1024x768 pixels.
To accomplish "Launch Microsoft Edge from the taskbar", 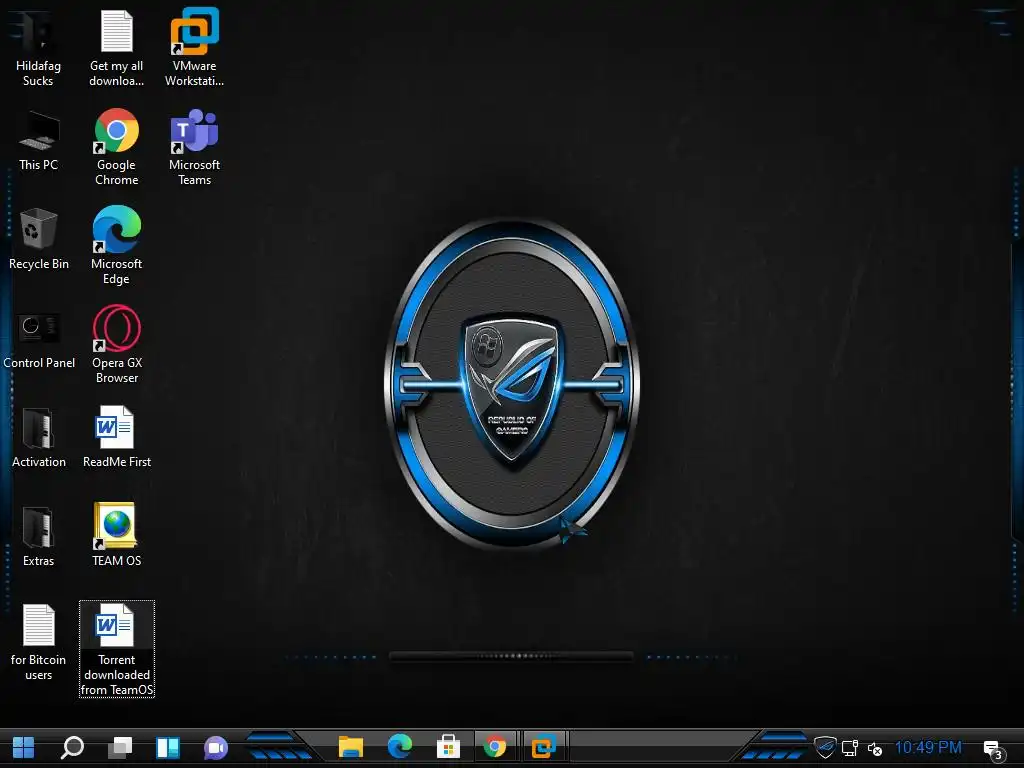I will pos(400,746).
